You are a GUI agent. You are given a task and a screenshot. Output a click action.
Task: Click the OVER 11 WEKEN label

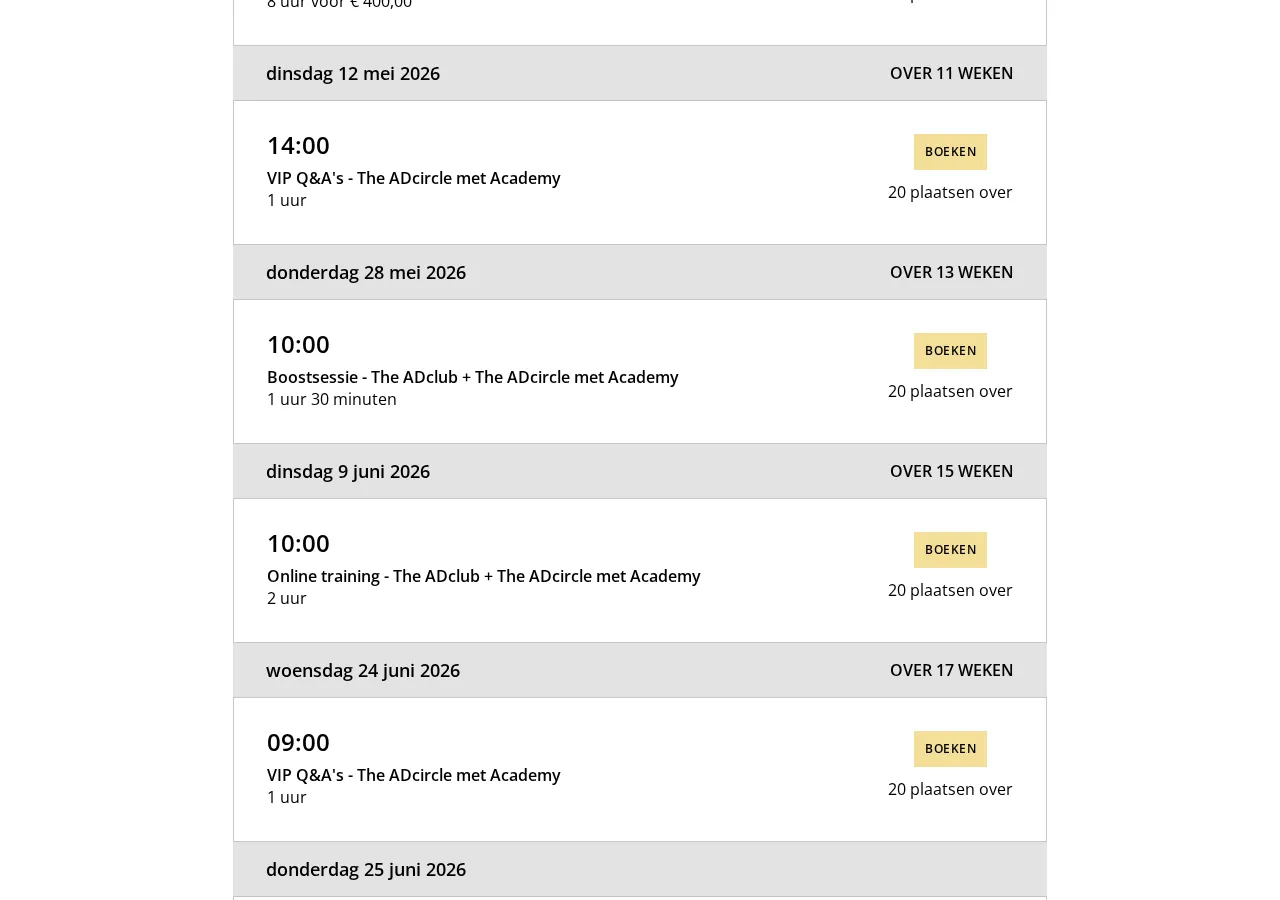coord(952,73)
